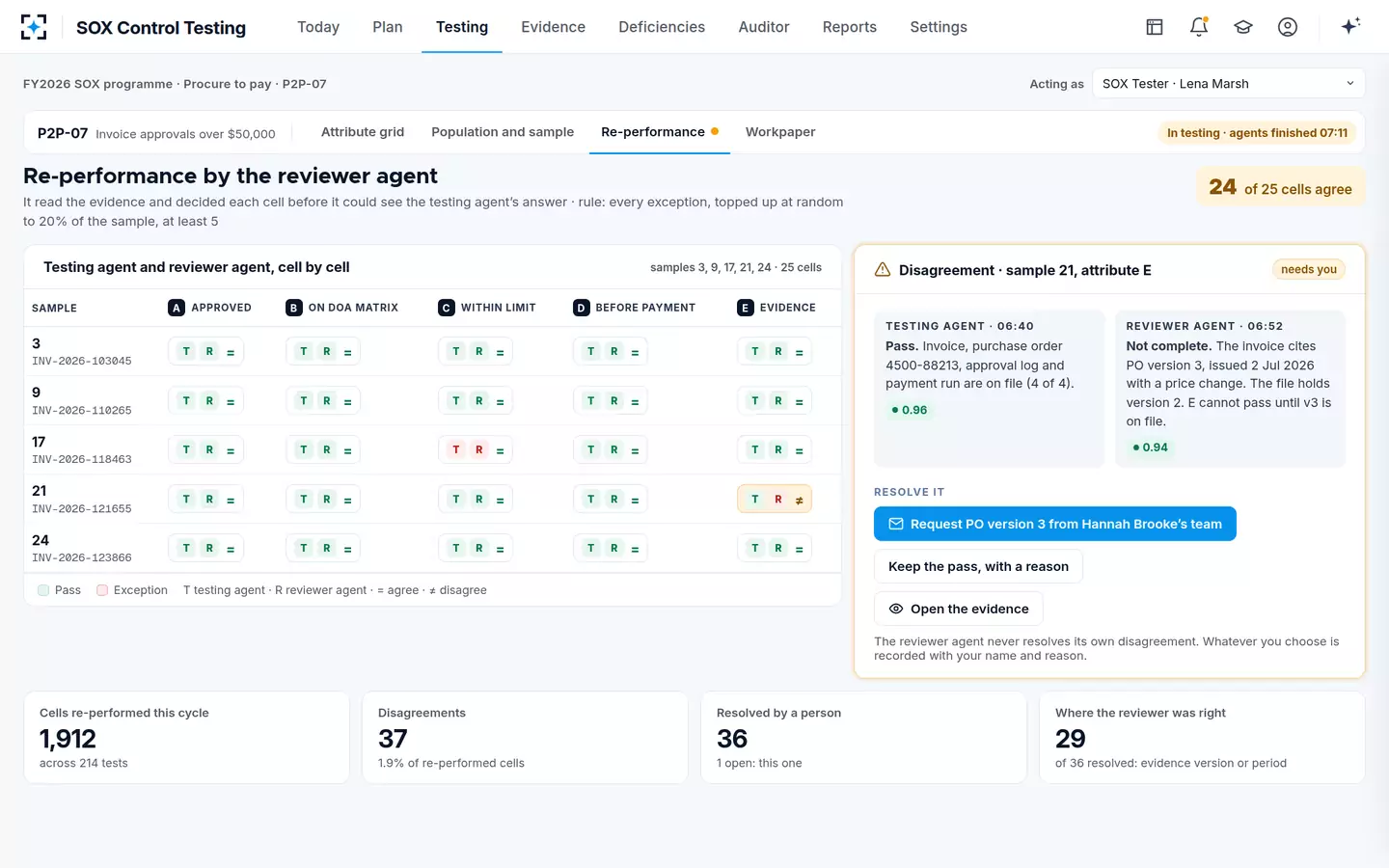Screen dimensions: 1389x868
Task: Click the Pass legend color swatch
Action: (43, 590)
